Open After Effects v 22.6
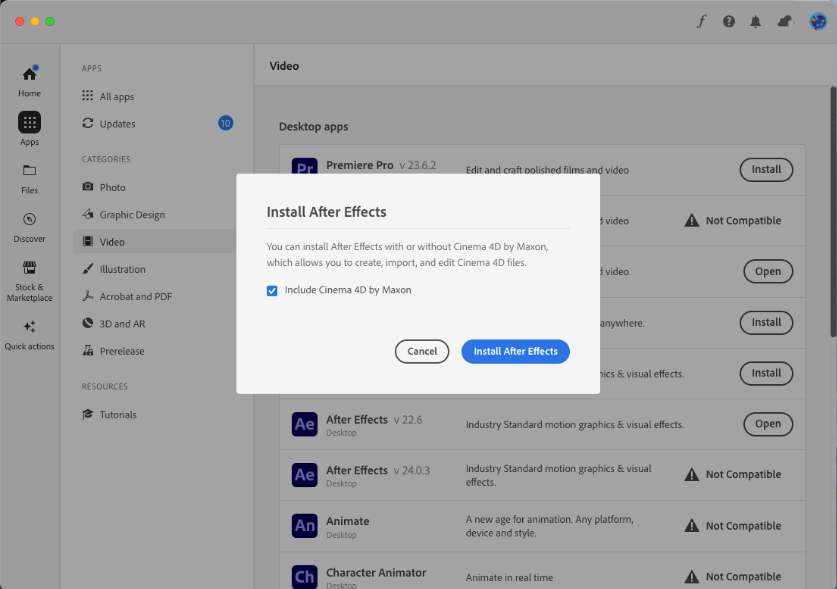Image resolution: width=837 pixels, height=589 pixels. point(768,424)
